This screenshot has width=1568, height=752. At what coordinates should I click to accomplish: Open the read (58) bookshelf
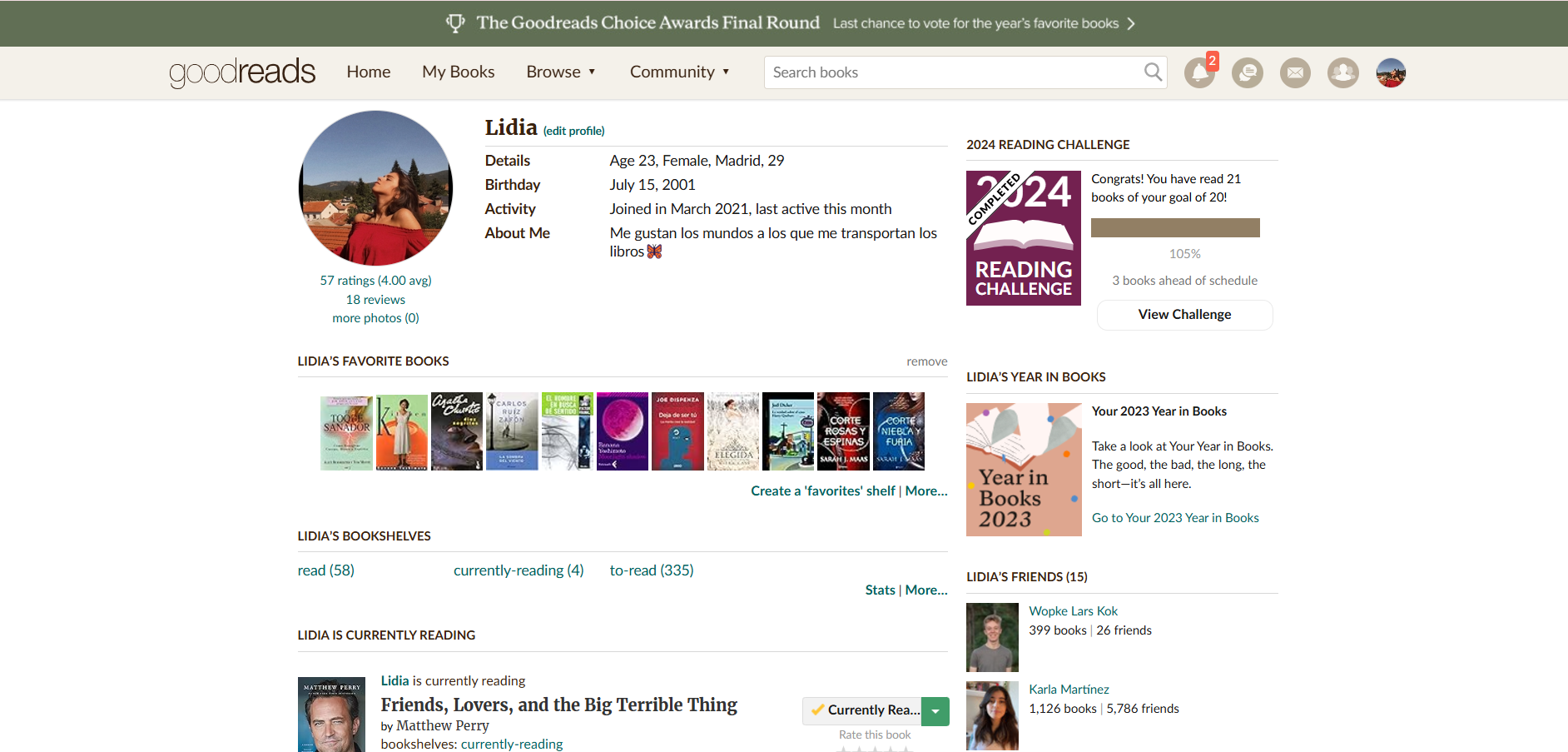tap(326, 570)
